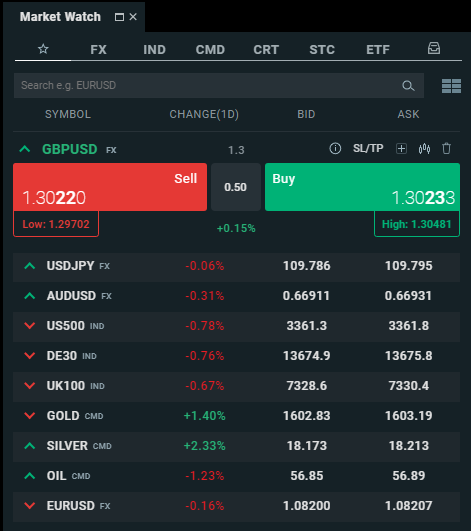471x531 pixels.
Task: Click OIL change value -1.23%
Action: click(205, 475)
